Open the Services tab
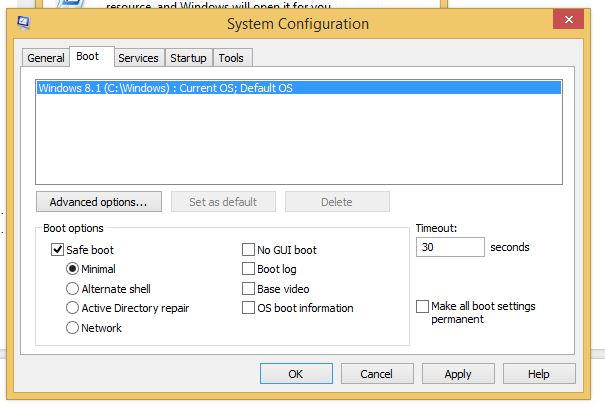The height and width of the screenshot is (417, 605). pos(138,58)
